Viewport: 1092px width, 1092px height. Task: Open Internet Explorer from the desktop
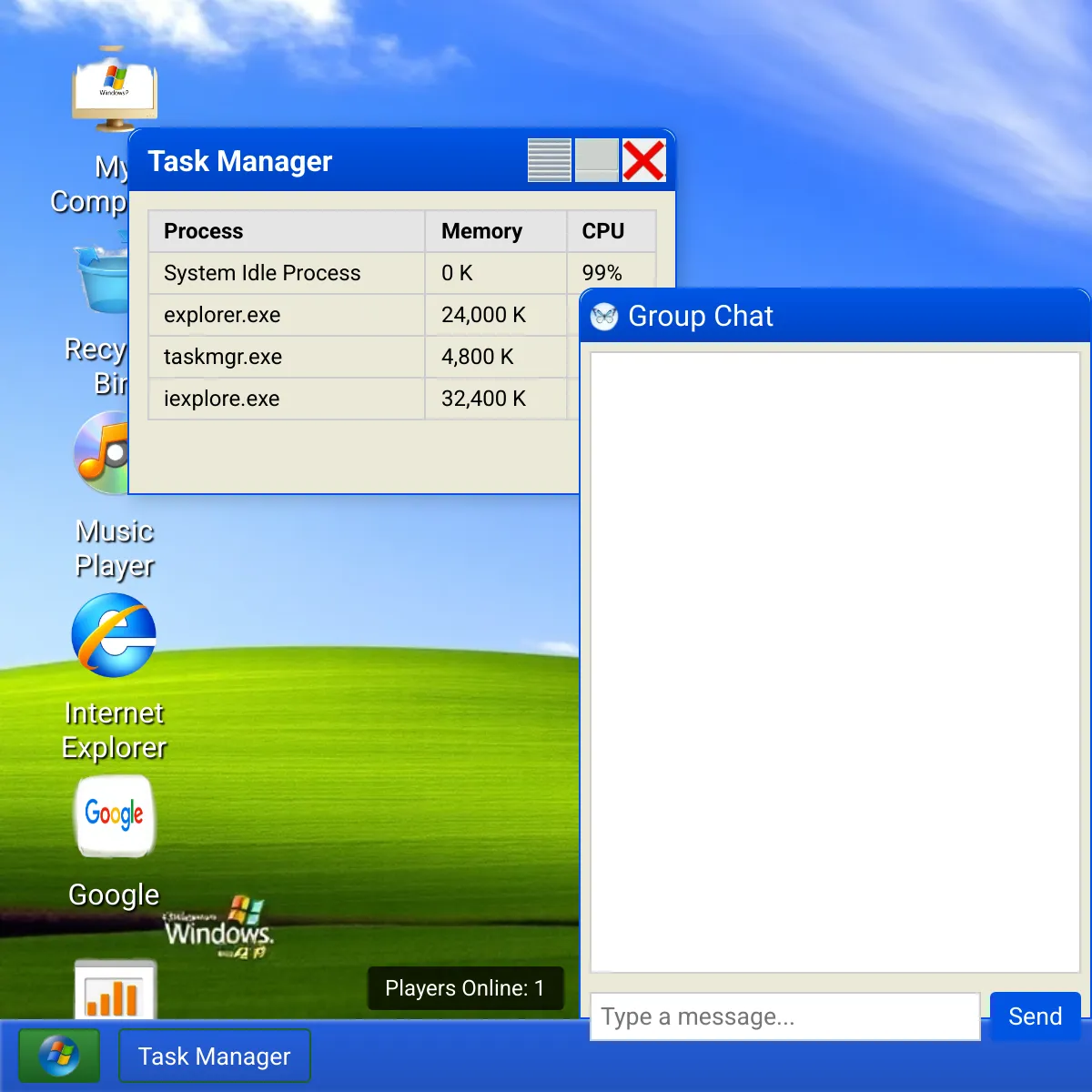(114, 635)
